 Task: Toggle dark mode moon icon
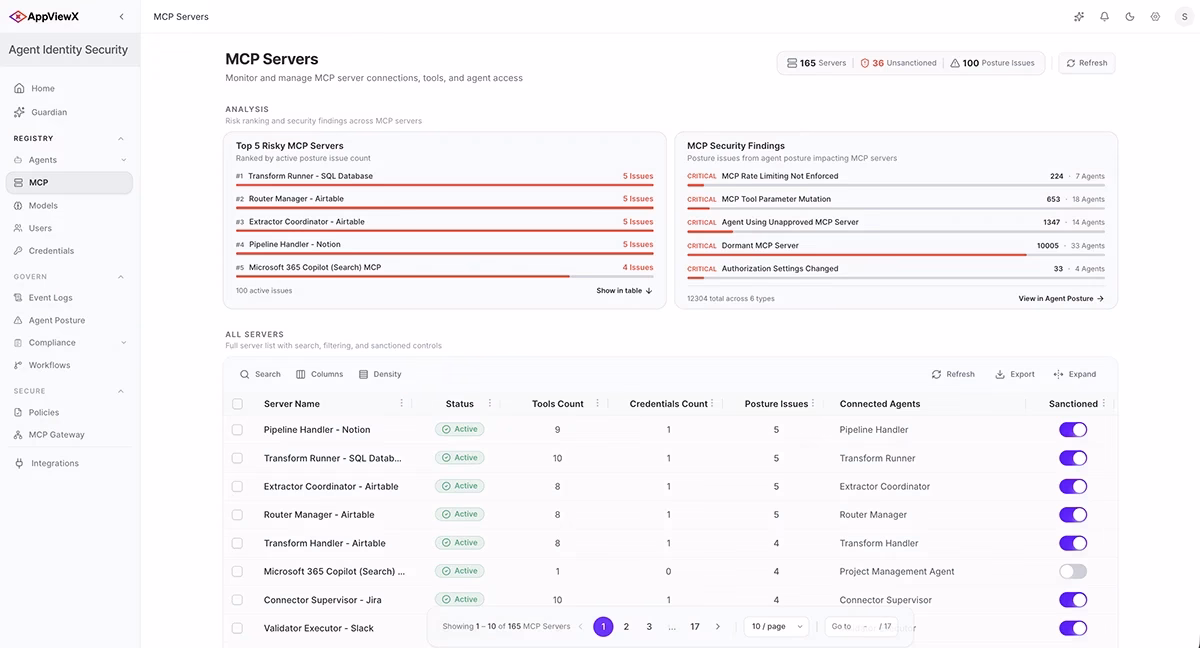1130,17
